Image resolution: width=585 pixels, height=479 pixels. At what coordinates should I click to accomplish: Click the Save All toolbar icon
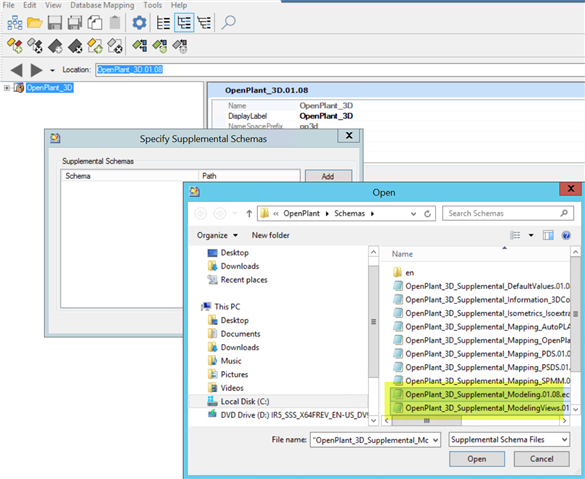pos(75,23)
